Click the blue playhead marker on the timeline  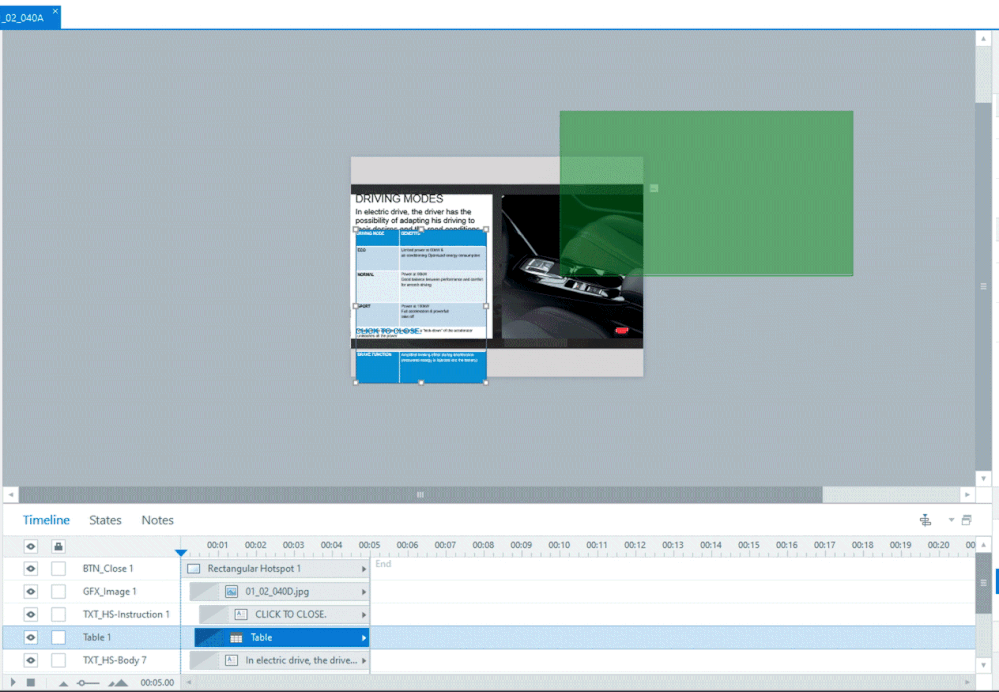coord(181,552)
